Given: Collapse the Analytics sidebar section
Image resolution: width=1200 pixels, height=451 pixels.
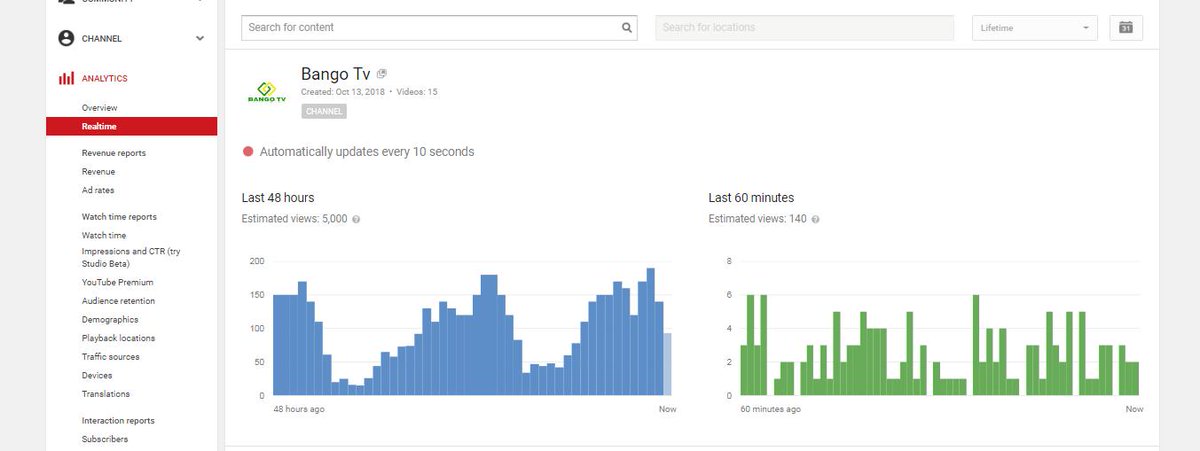Looking at the screenshot, I should tap(104, 78).
